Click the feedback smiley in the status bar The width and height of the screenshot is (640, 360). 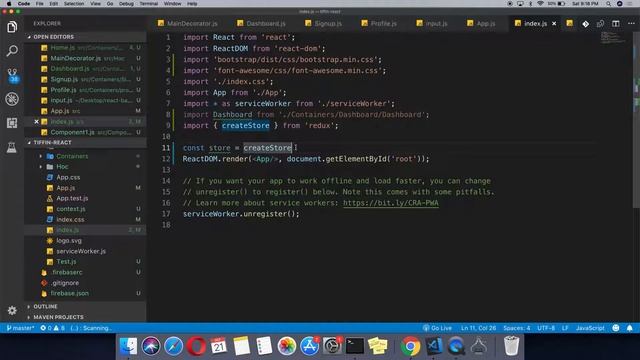616,328
